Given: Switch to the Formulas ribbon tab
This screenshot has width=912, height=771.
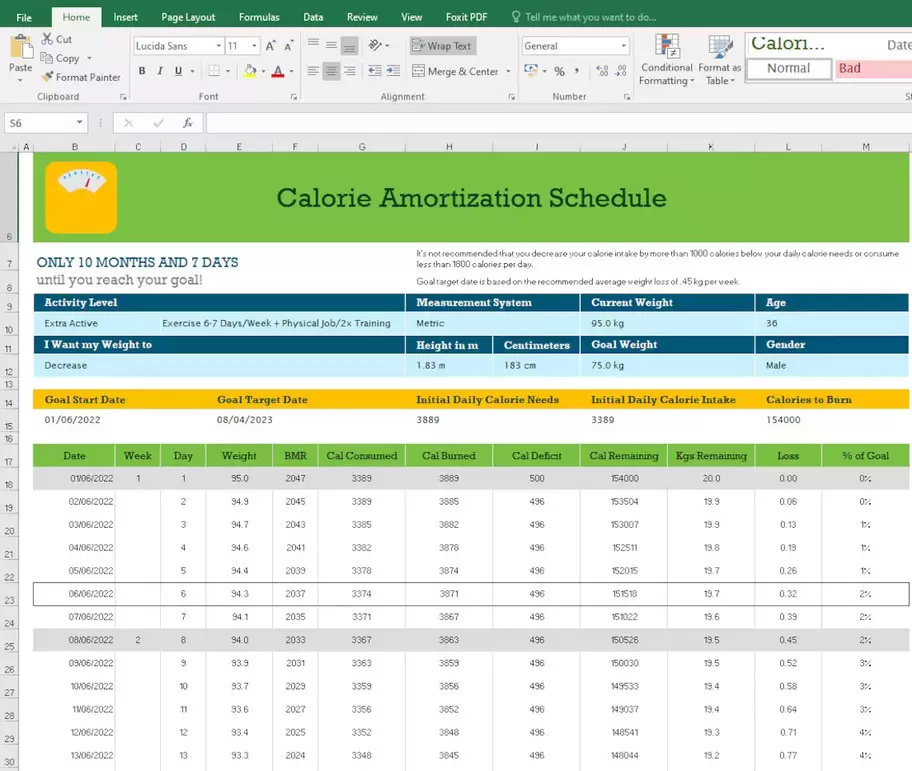Looking at the screenshot, I should point(259,17).
